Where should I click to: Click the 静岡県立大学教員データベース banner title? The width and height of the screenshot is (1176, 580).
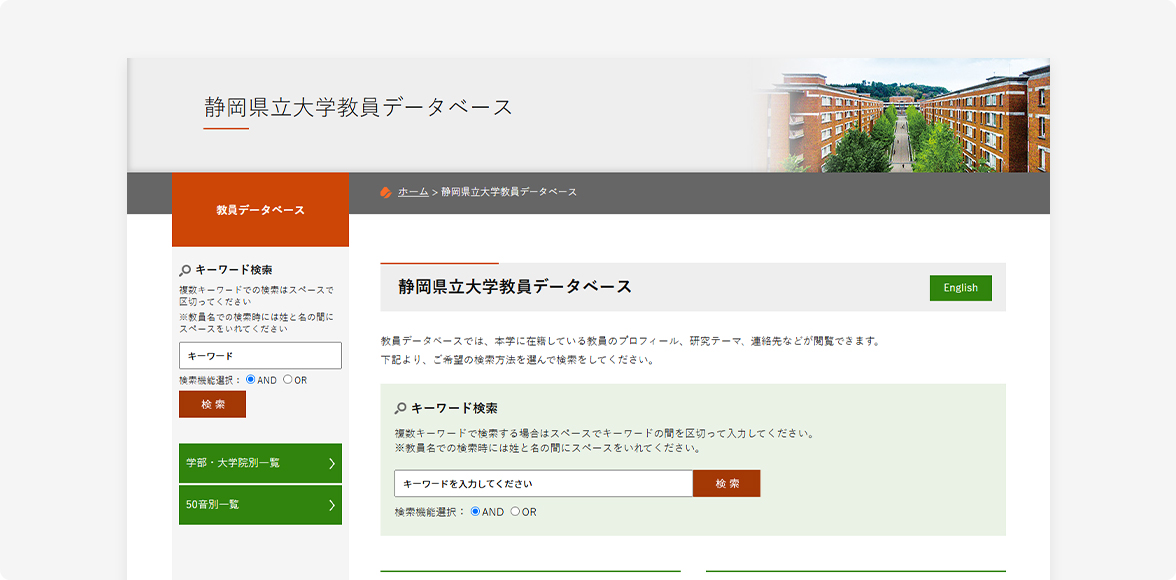tap(358, 107)
